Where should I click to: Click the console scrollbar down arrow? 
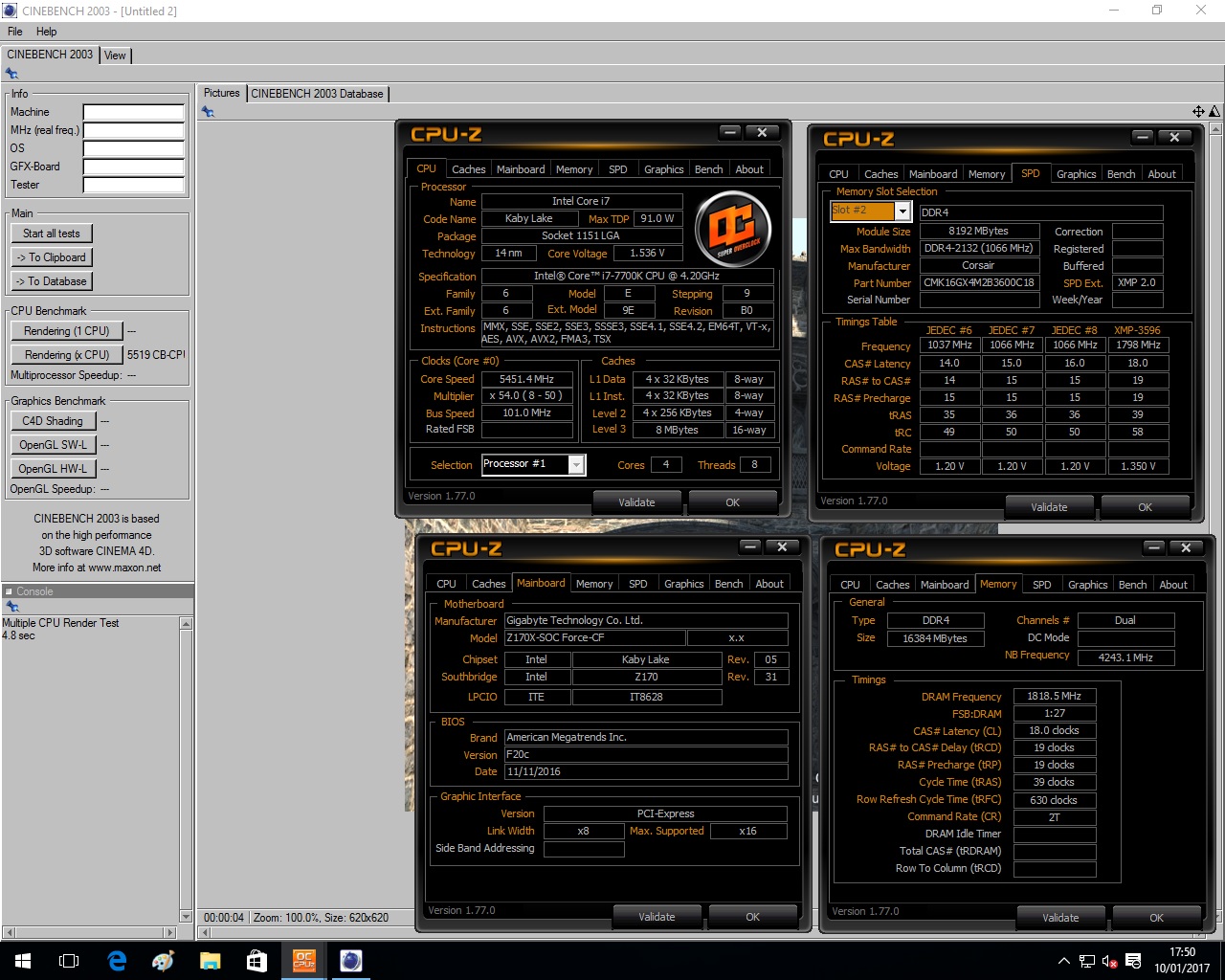coord(186,917)
